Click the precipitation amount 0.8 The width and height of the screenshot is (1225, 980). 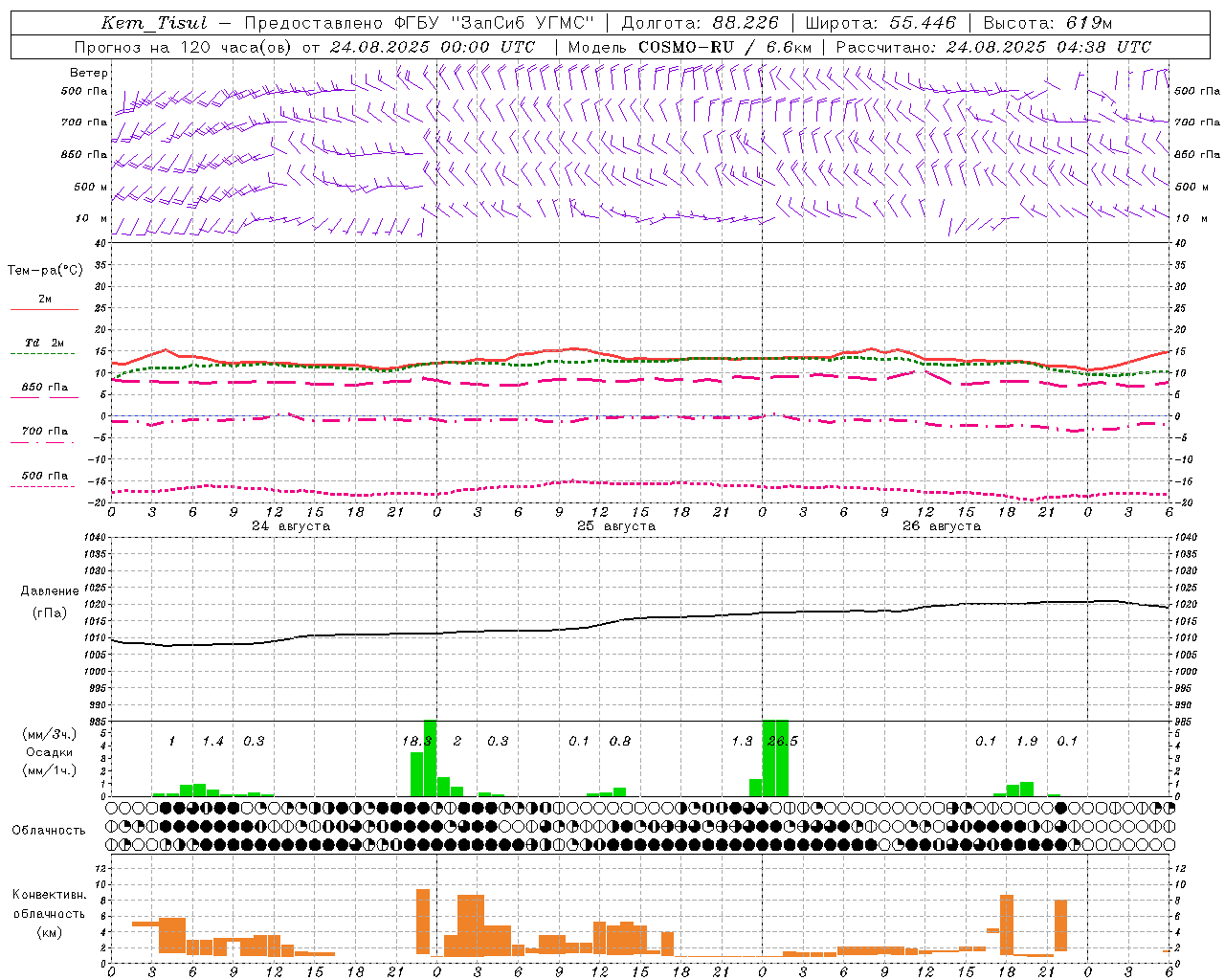click(x=620, y=742)
